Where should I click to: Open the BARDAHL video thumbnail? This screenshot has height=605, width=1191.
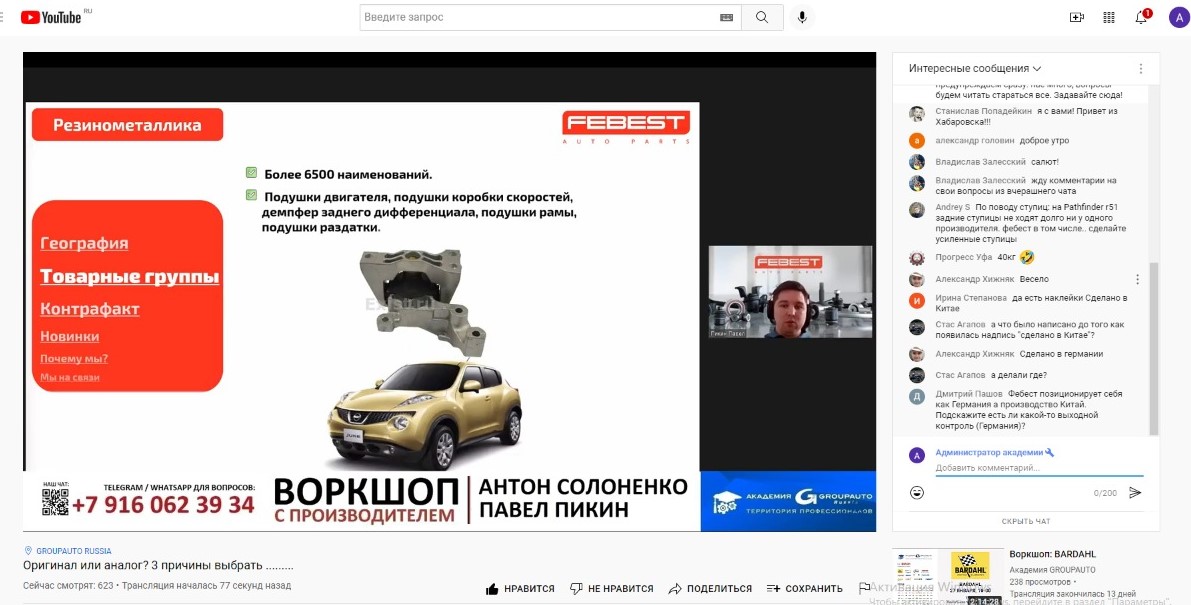coord(947,576)
